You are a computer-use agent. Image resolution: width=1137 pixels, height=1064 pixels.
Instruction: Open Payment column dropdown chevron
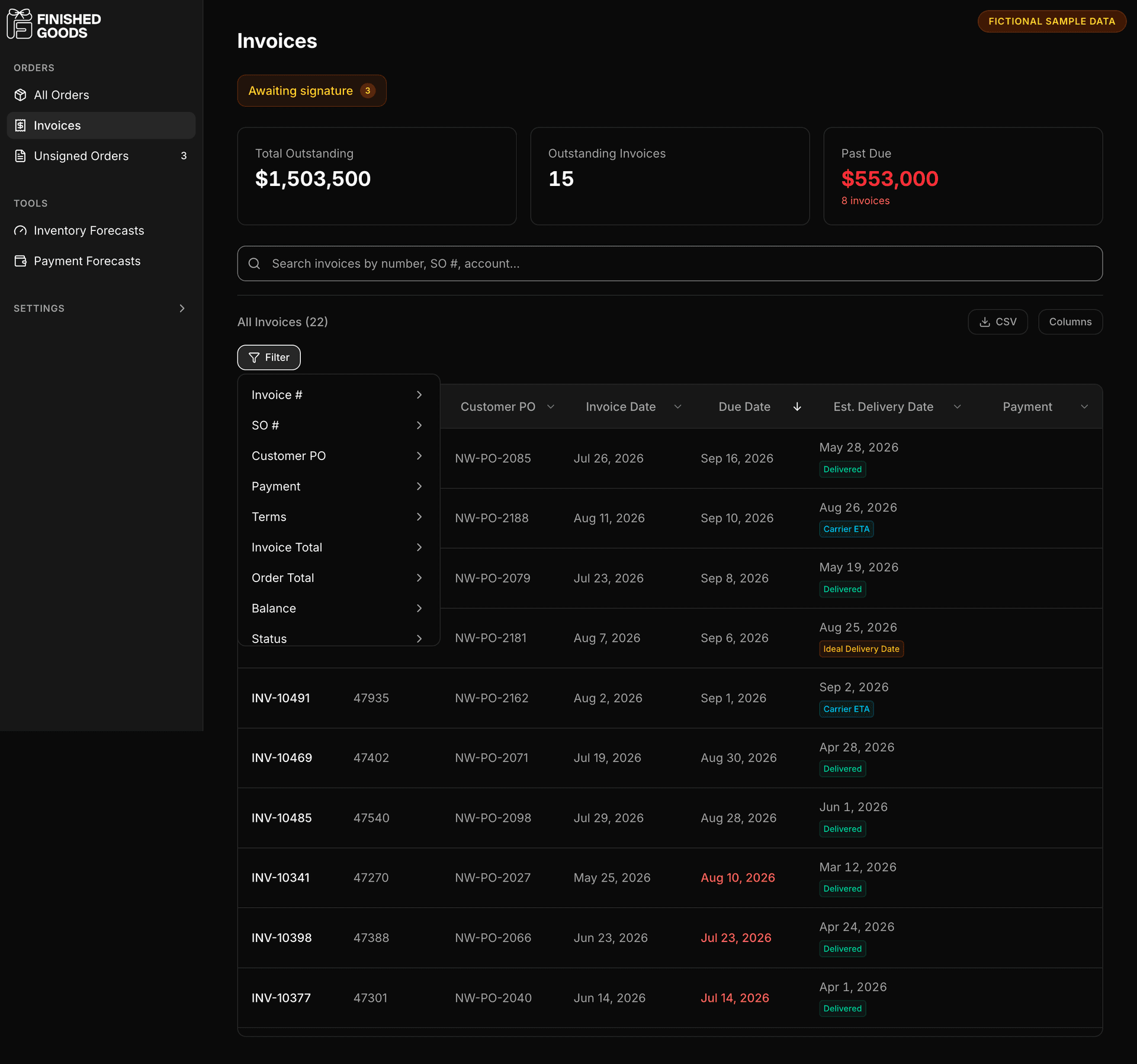pyautogui.click(x=1084, y=407)
